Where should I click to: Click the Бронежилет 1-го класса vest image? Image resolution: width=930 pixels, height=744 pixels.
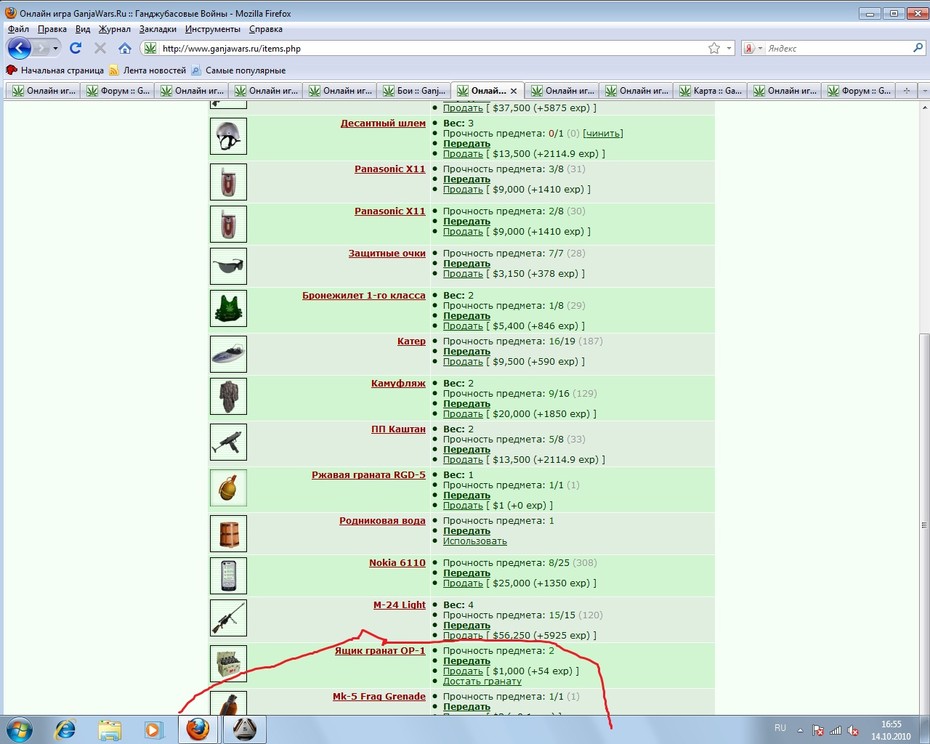[x=228, y=308]
